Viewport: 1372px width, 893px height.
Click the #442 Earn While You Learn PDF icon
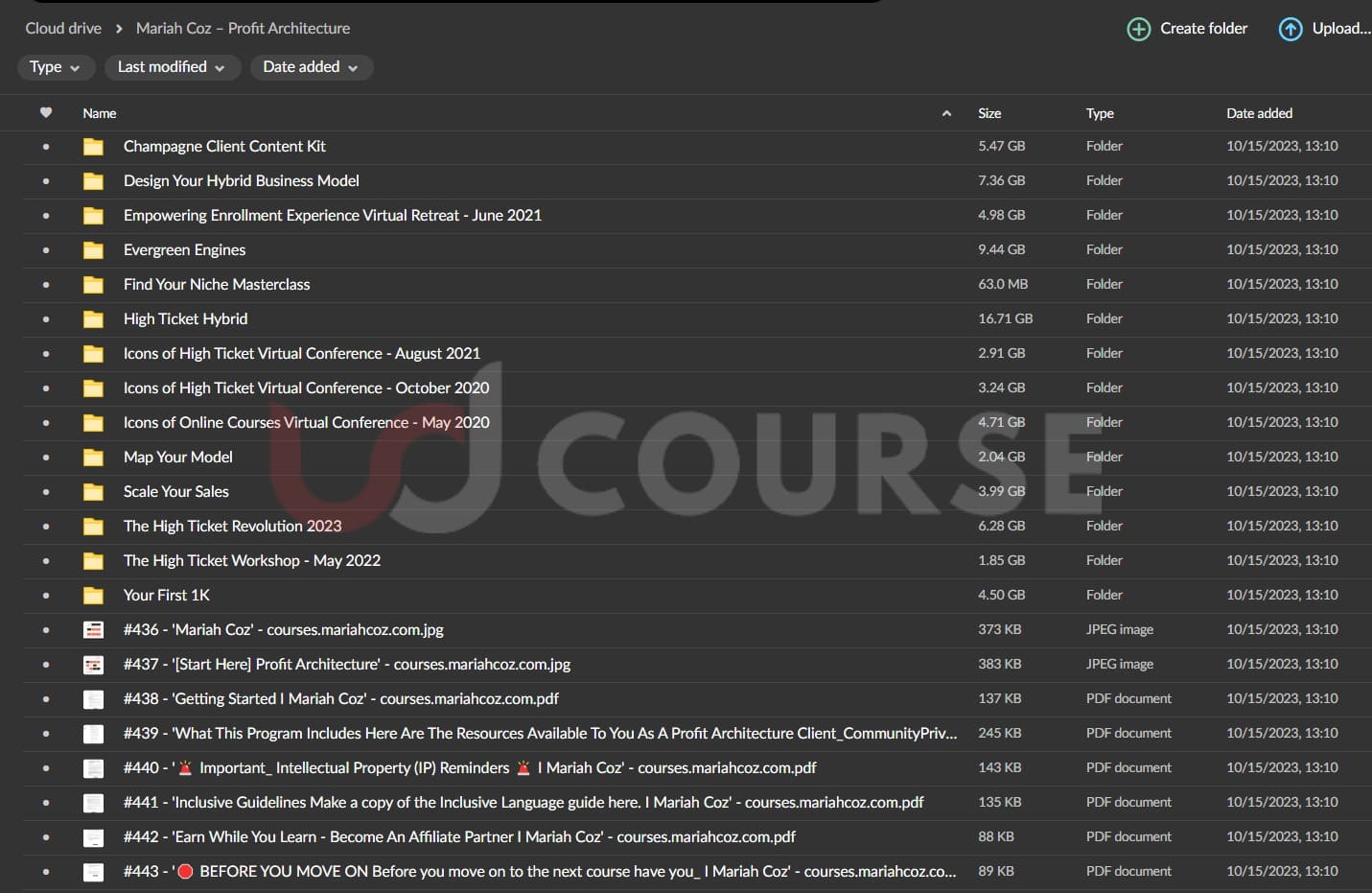(93, 837)
